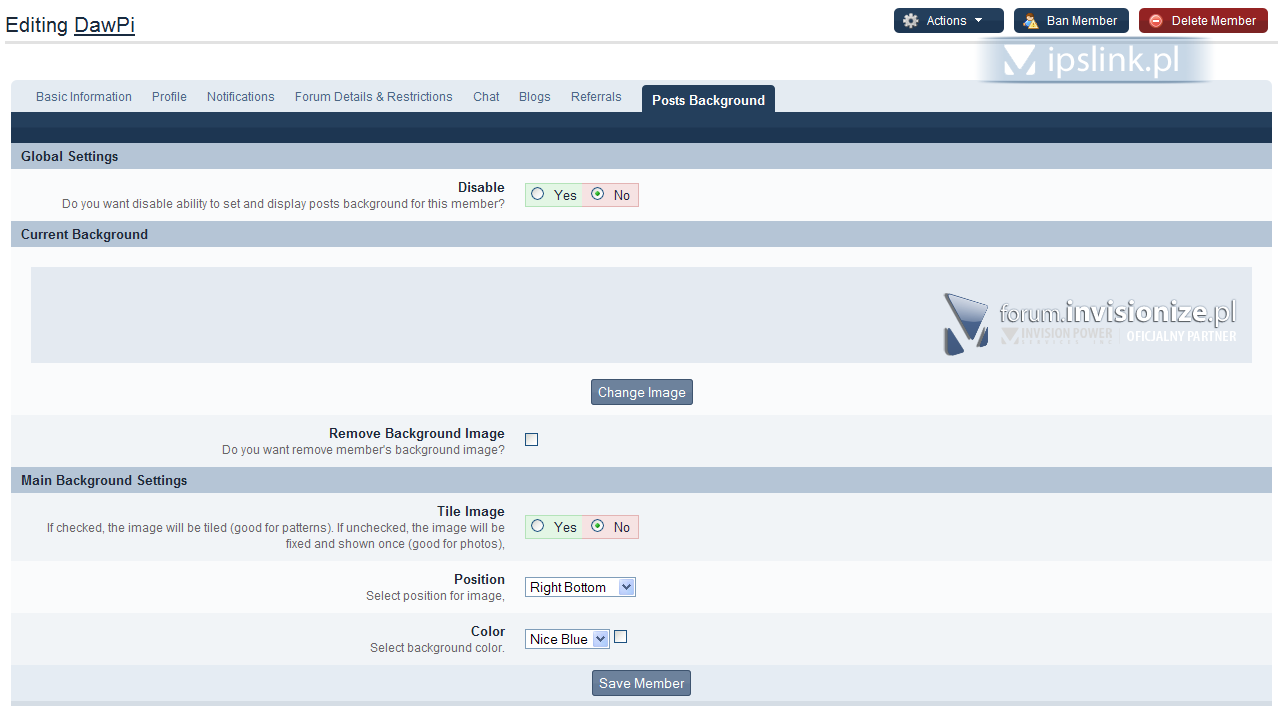The height and width of the screenshot is (717, 1281).
Task: Click the gear icon on Actions button
Action: [910, 21]
